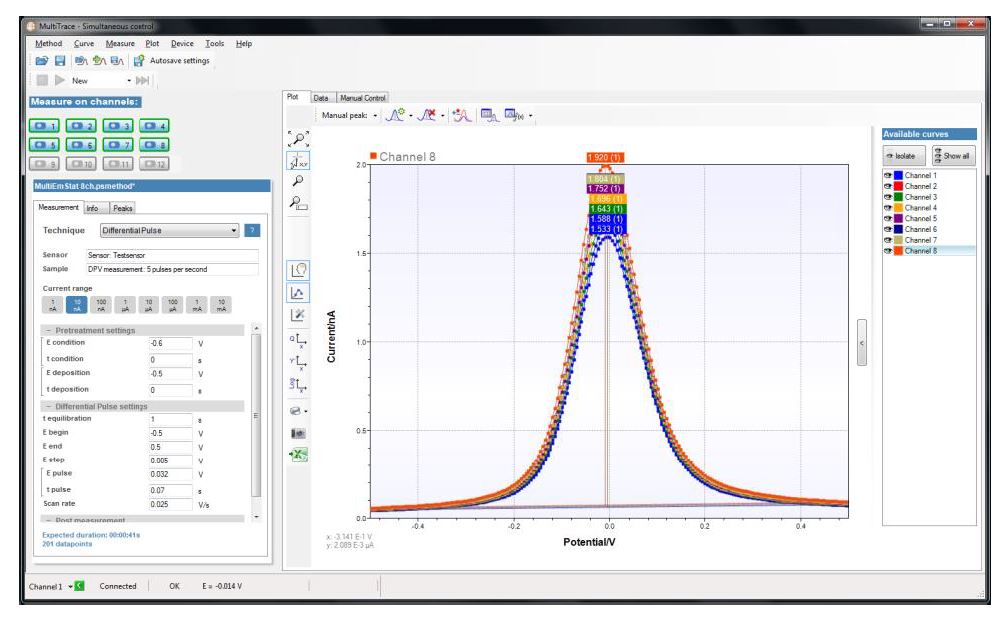1007x620 pixels.
Task: Click the settings panel vertical scrollbar
Action: coord(256,415)
